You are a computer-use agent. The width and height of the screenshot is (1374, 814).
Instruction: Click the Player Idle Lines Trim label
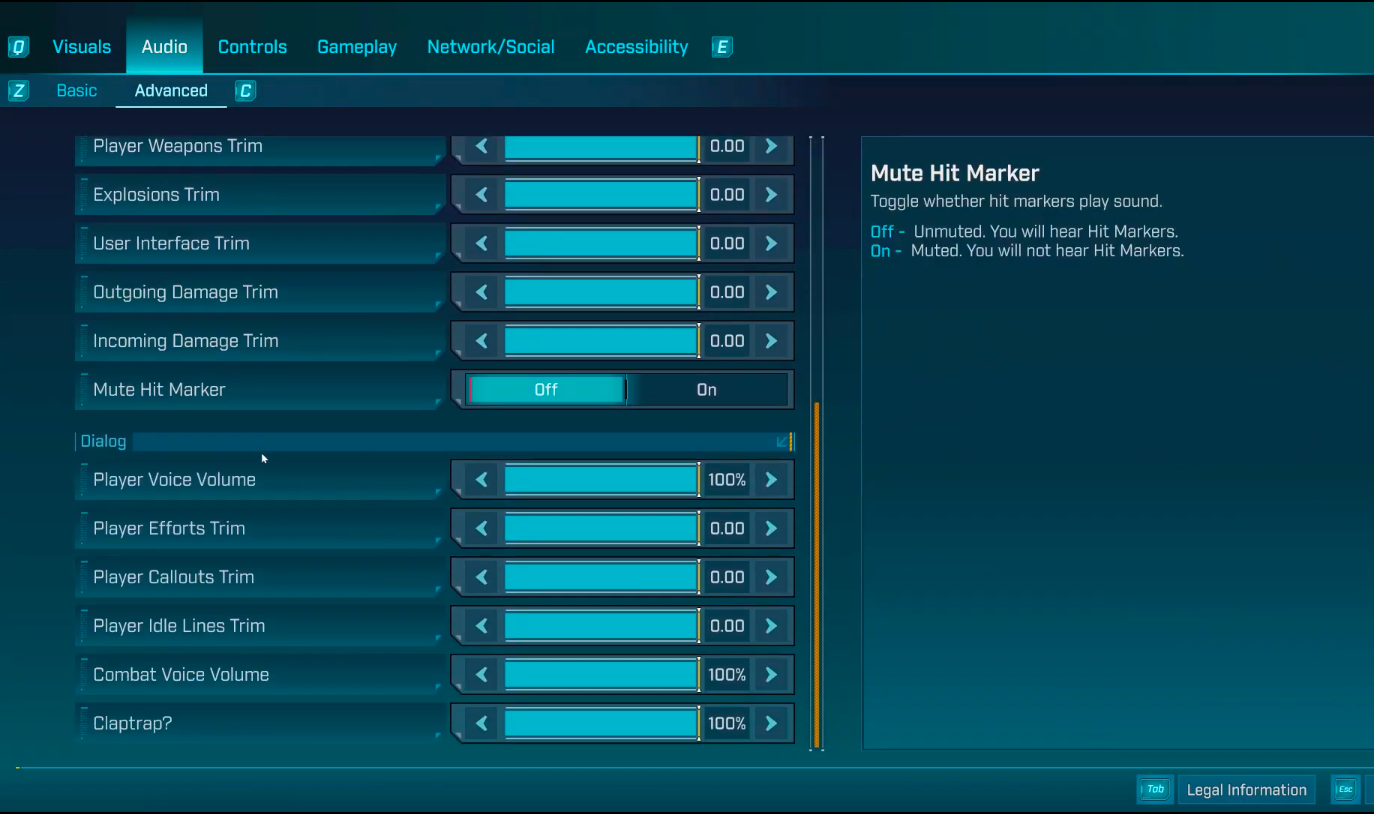click(261, 626)
